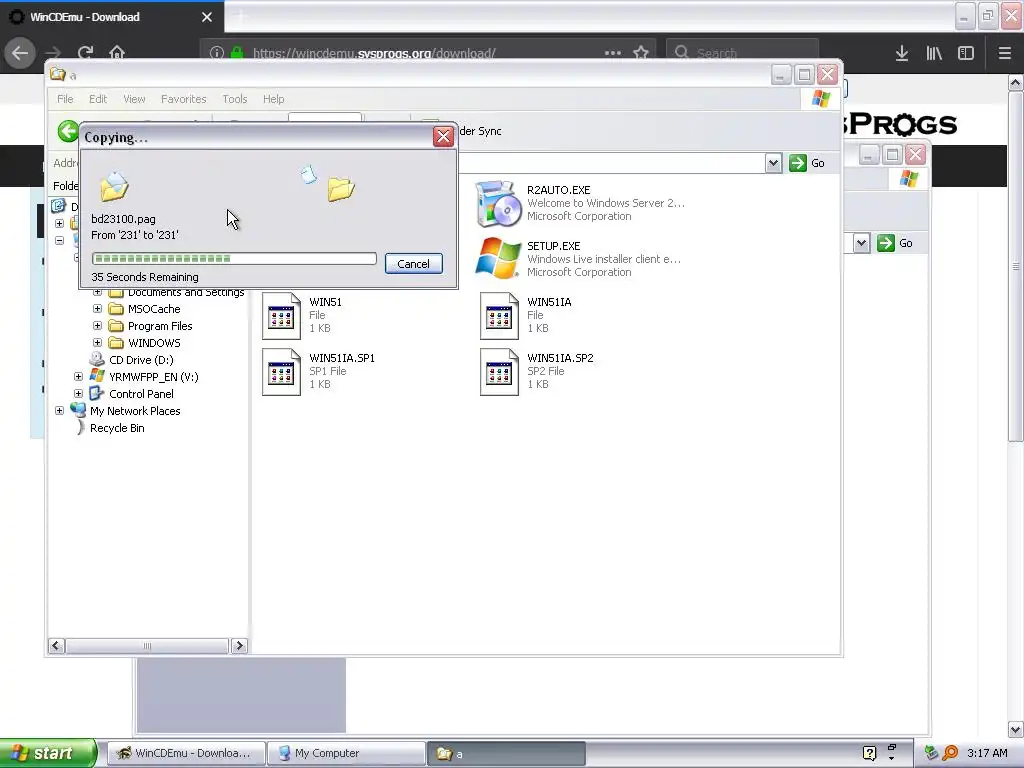1024x768 pixels.
Task: Switch to WinCDEmu Download taskbar button
Action: pos(186,753)
